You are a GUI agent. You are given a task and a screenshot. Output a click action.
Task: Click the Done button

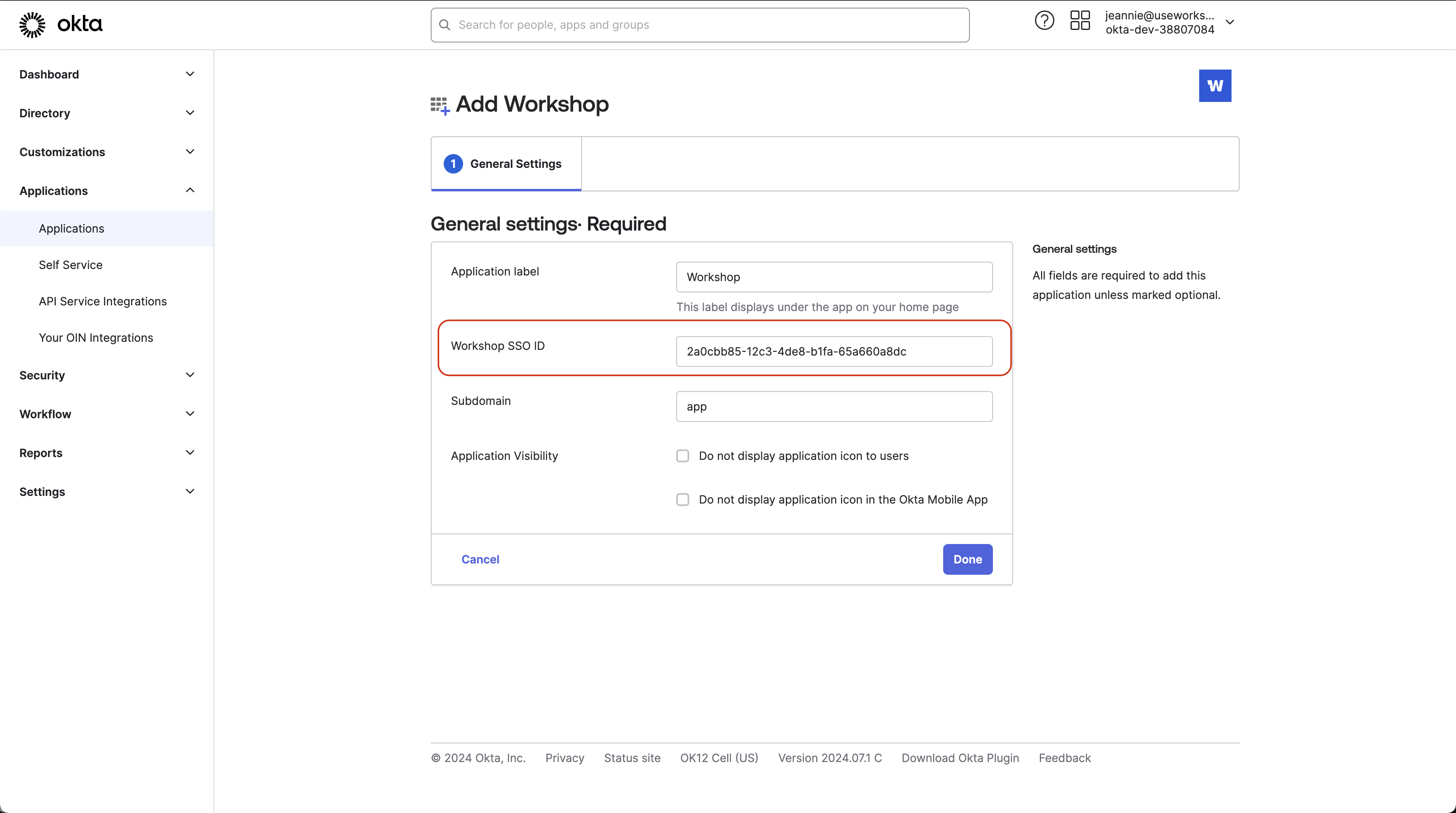pos(968,559)
